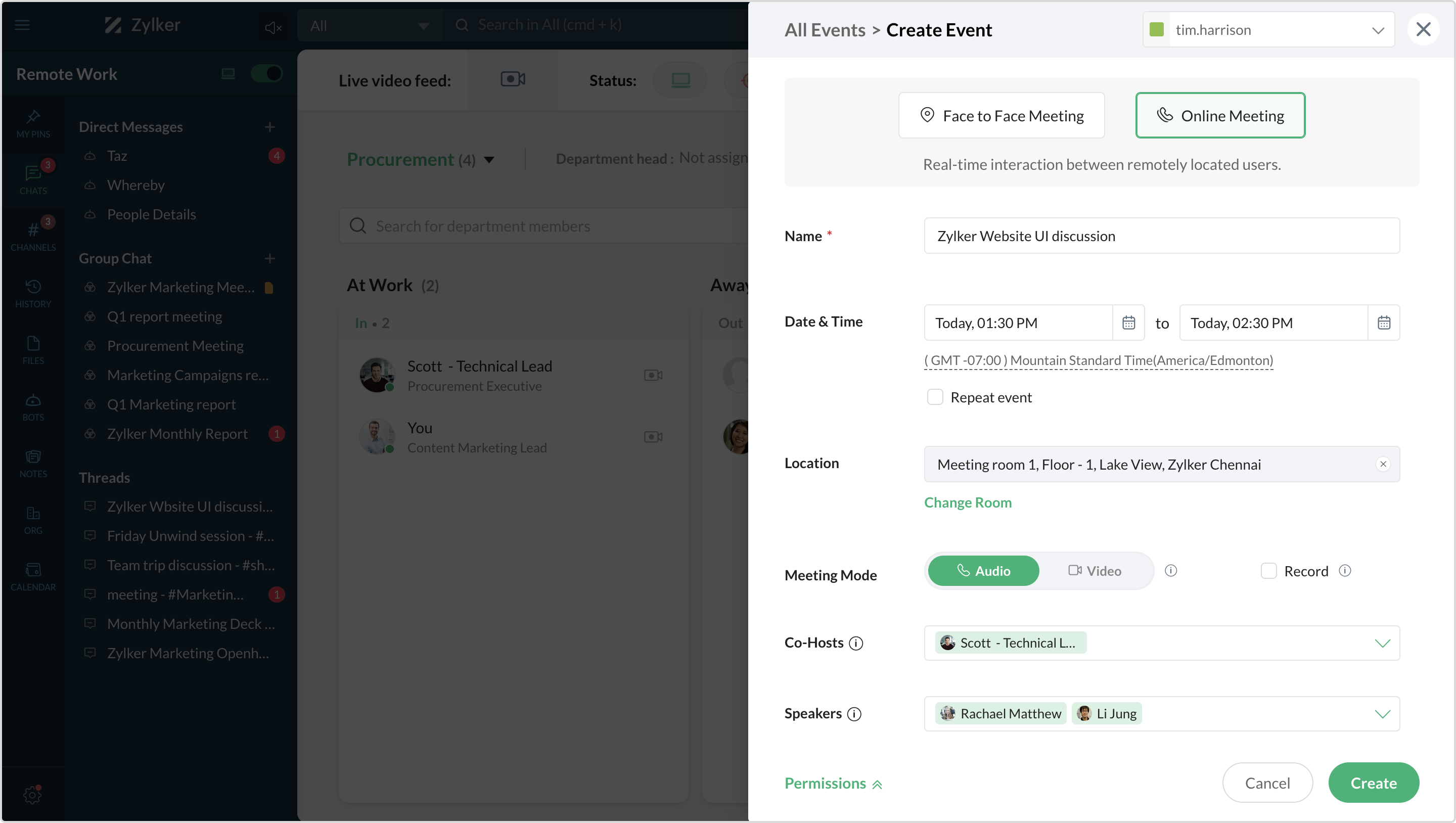Clear the meeting room location field
Viewport: 1456px width, 823px height.
[x=1383, y=464]
